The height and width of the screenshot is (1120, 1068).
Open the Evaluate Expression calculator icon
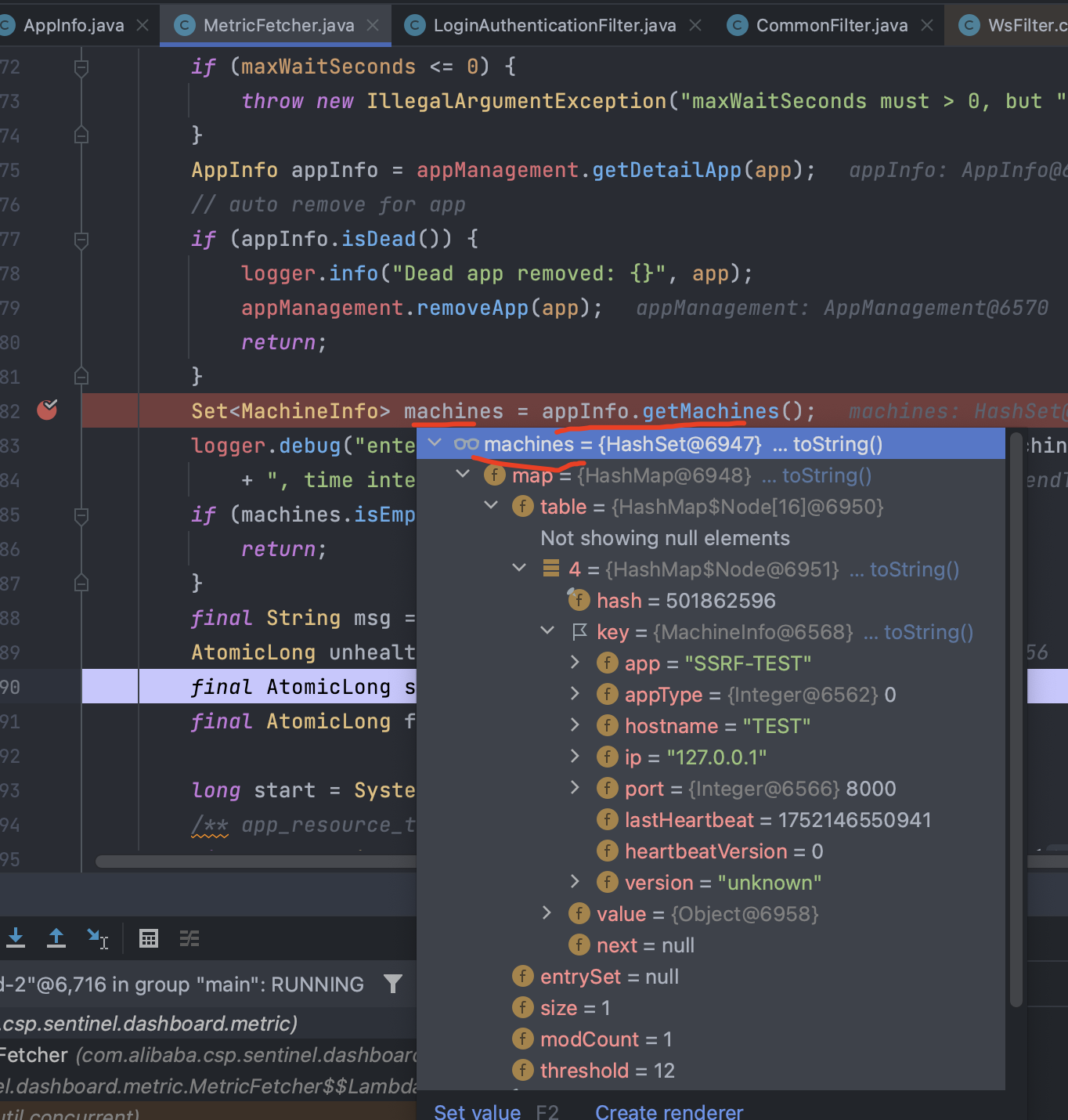[x=149, y=938]
